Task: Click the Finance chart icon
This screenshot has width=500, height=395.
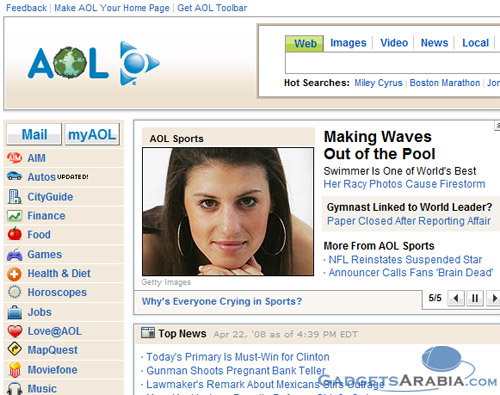Action: pyautogui.click(x=15, y=216)
